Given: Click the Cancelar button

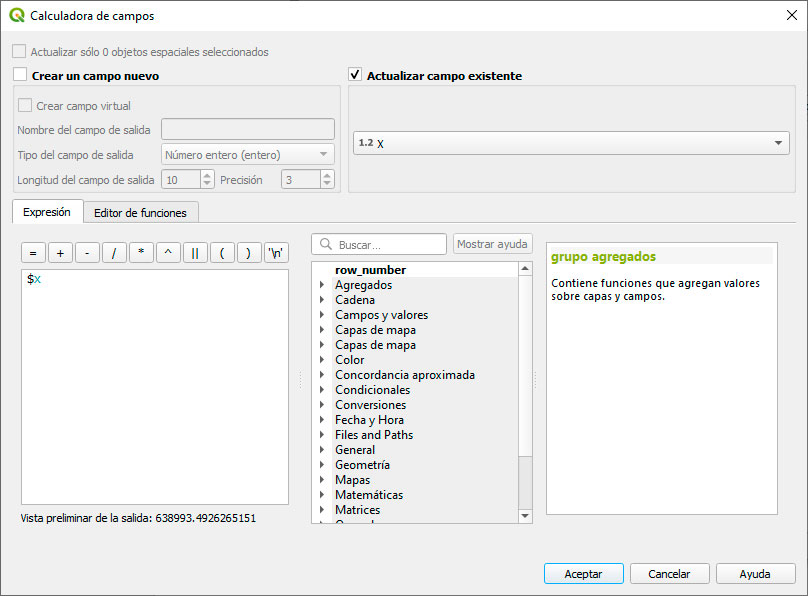Looking at the screenshot, I should point(669,574).
